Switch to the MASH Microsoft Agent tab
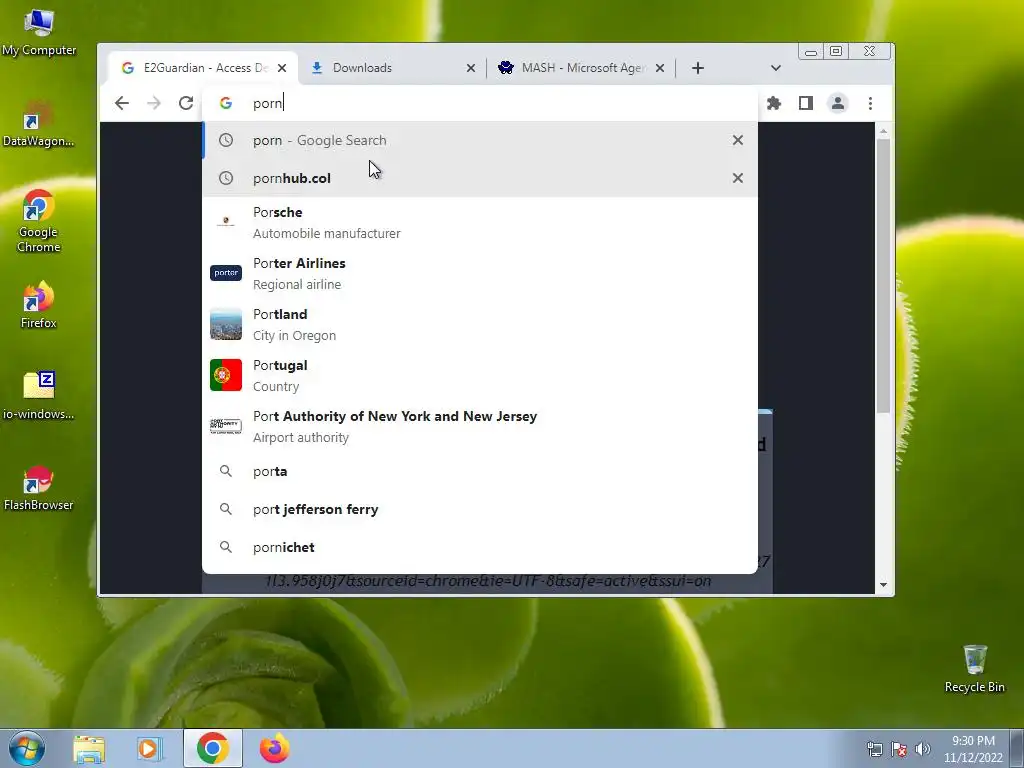Viewport: 1024px width, 768px height. 581,68
